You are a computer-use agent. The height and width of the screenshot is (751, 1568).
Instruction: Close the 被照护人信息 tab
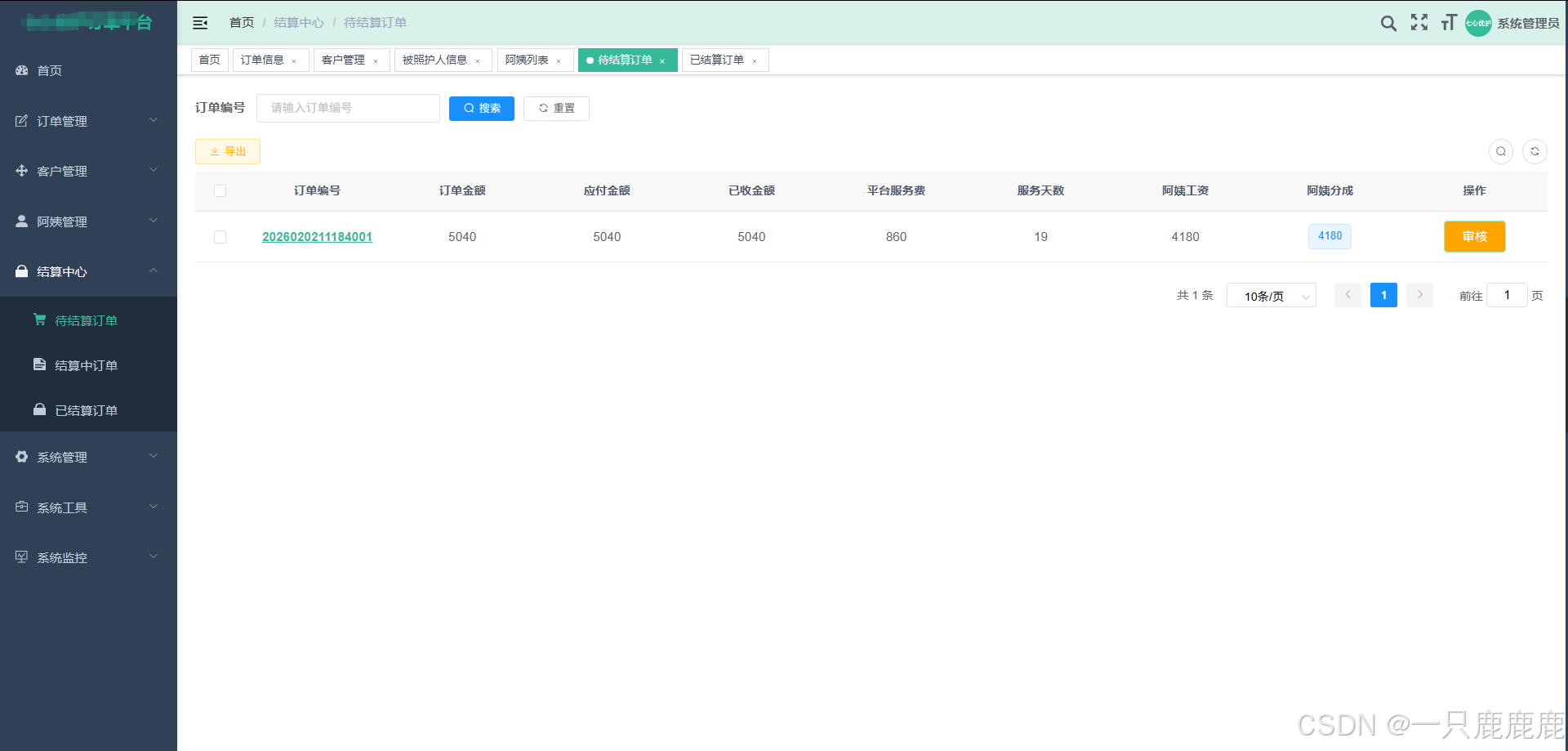tap(478, 61)
